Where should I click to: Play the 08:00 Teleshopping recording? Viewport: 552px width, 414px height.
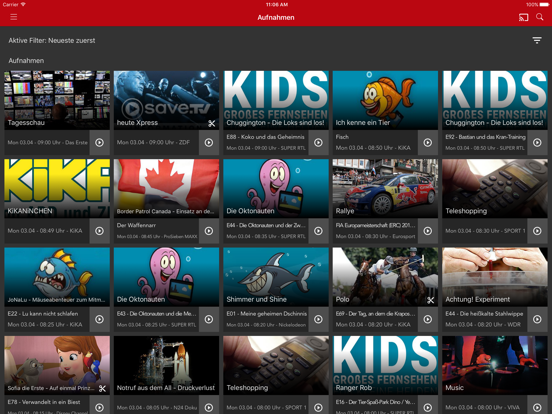319,407
